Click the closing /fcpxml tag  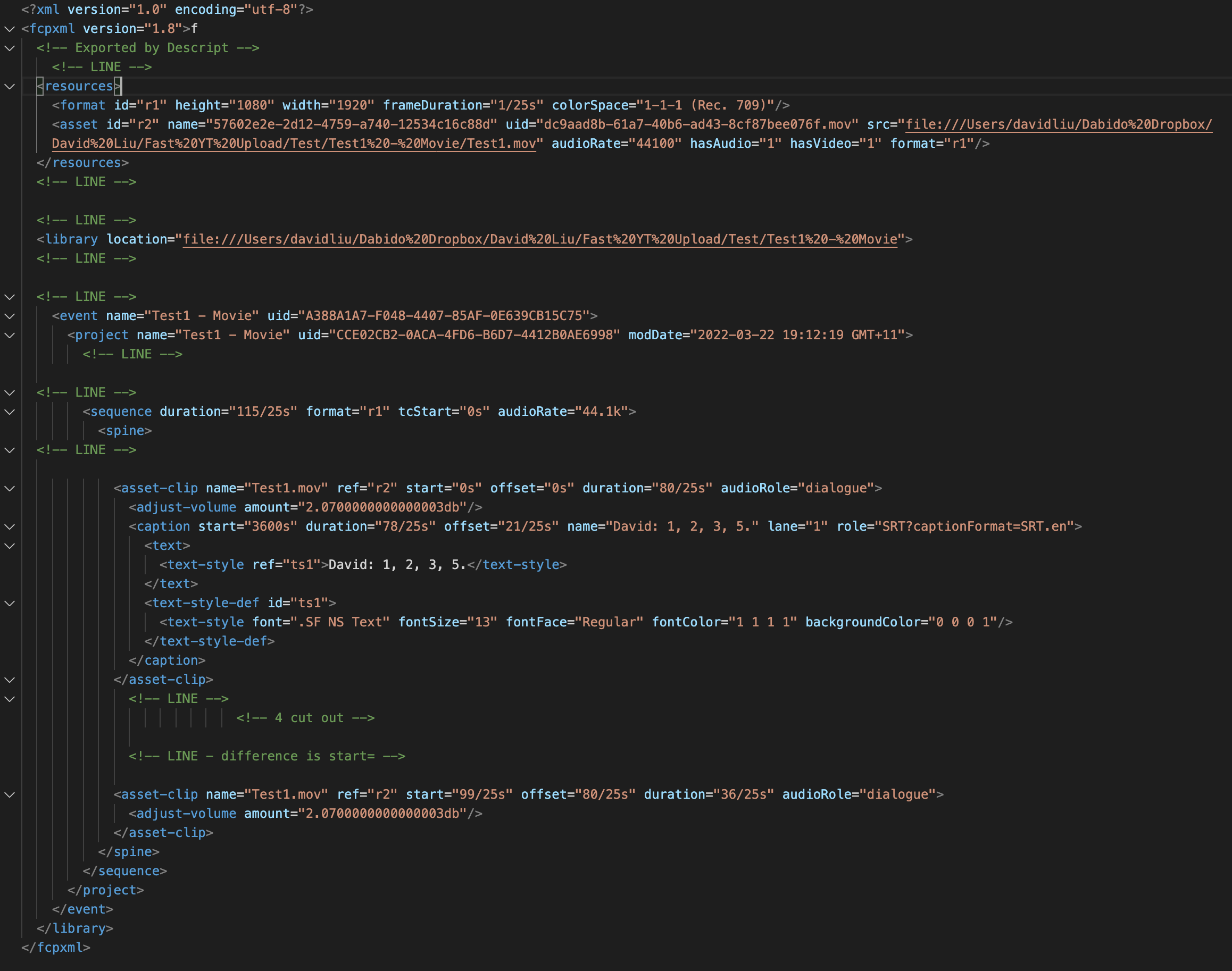point(56,948)
